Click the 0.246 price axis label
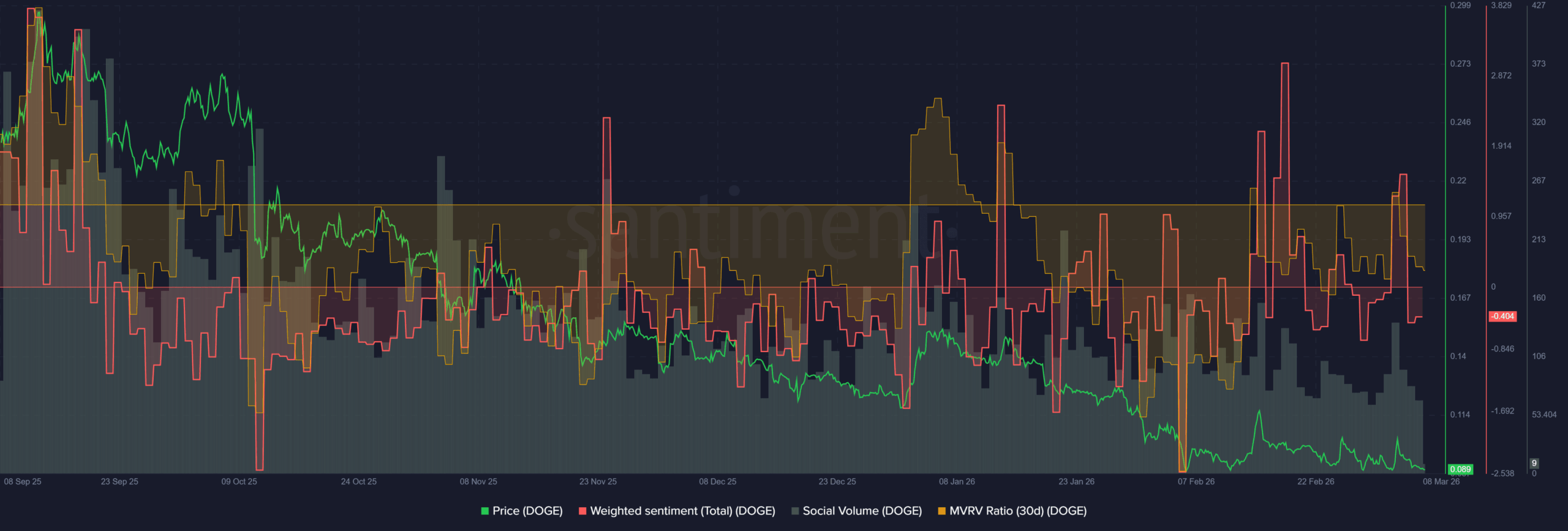This screenshot has height=531, width=1568. (x=1460, y=122)
